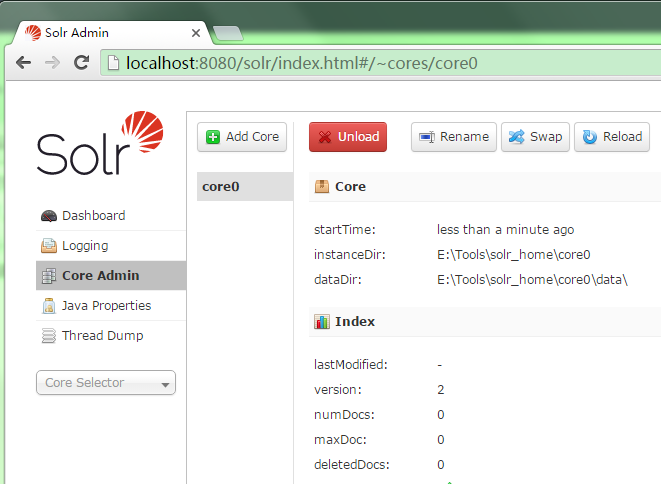661x484 pixels.
Task: Click the page icon in the address bar
Action: click(113, 63)
